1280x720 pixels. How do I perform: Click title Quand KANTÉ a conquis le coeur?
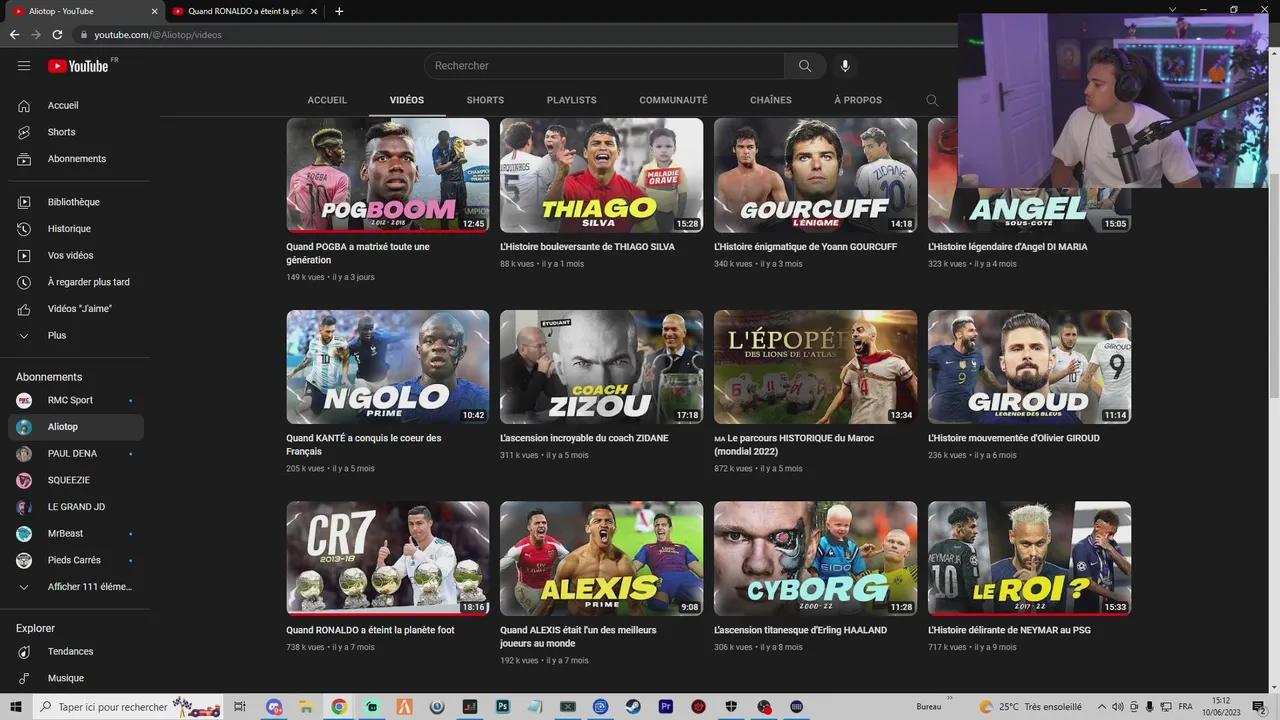[364, 445]
